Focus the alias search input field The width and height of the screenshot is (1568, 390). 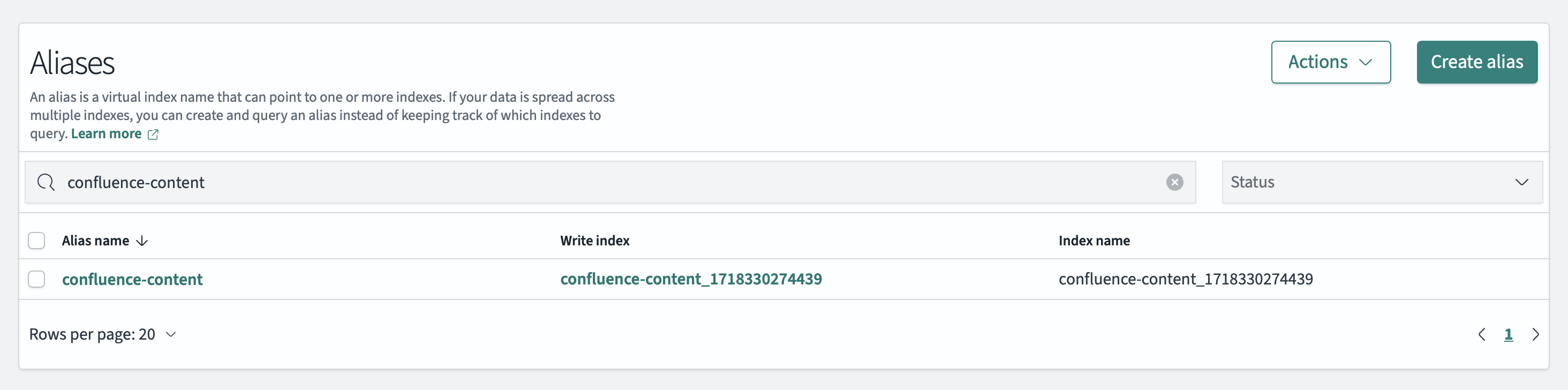[x=609, y=182]
